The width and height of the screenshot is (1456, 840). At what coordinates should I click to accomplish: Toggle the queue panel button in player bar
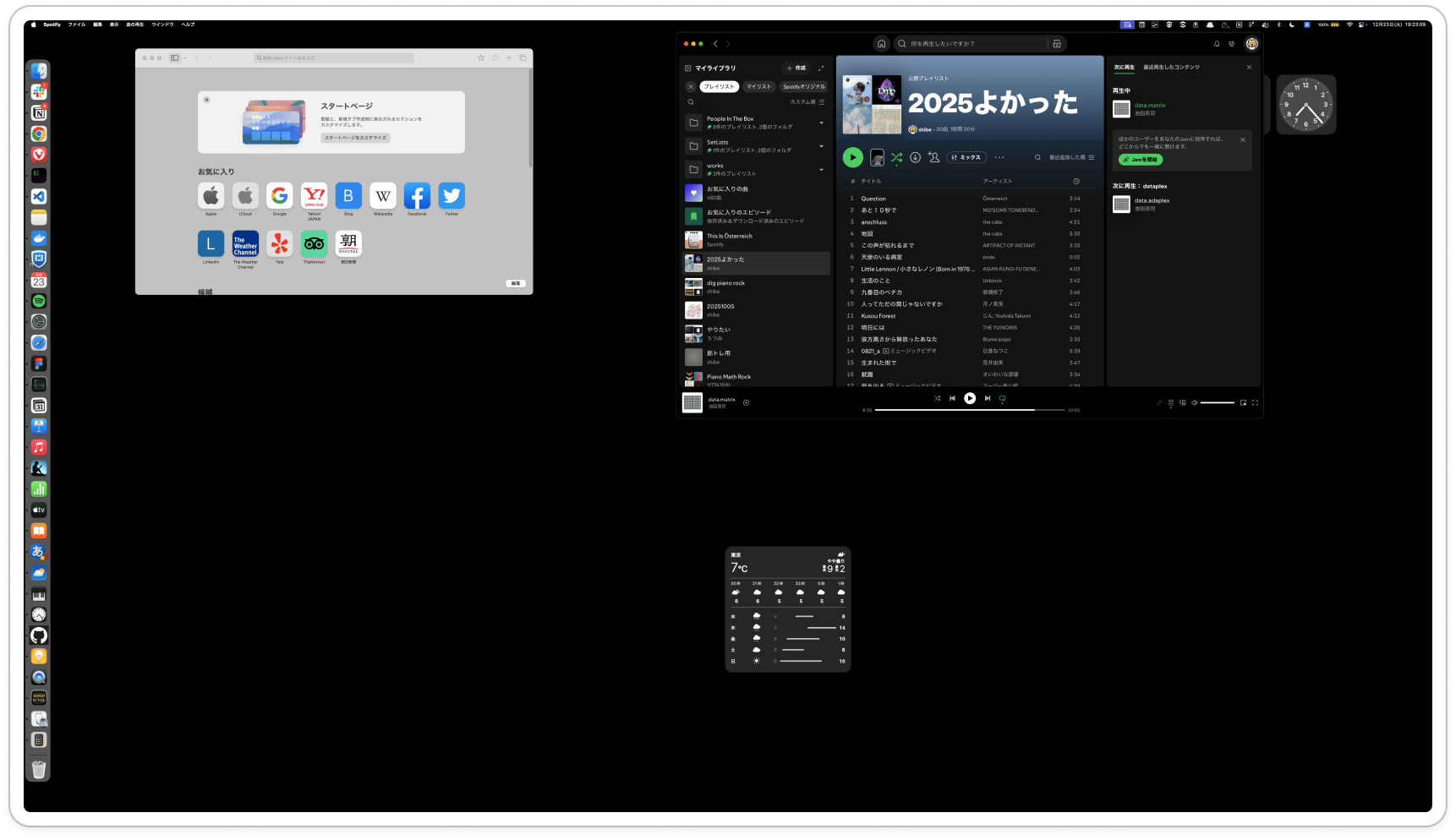click(x=1171, y=403)
